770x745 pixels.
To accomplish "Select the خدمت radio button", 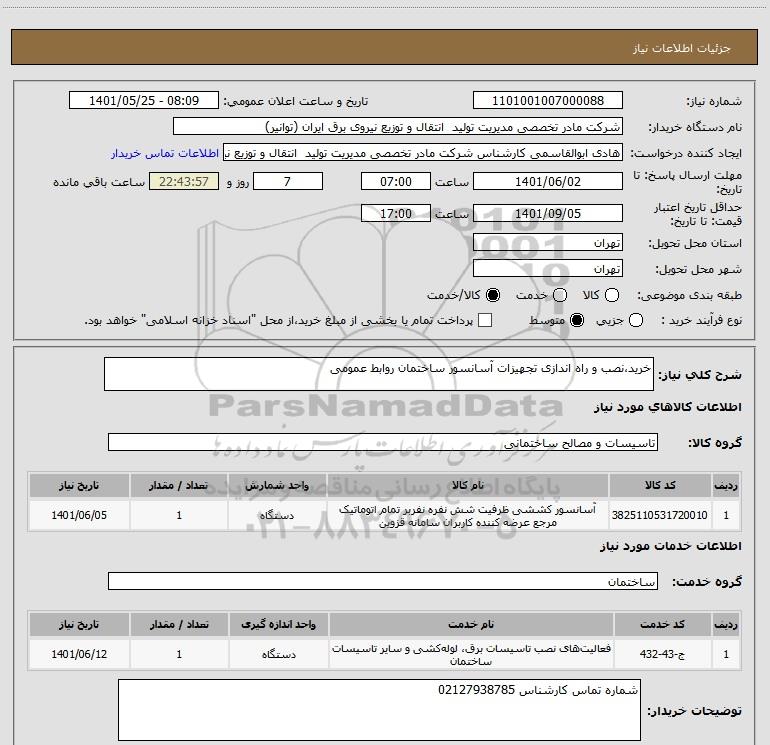I will tap(560, 295).
